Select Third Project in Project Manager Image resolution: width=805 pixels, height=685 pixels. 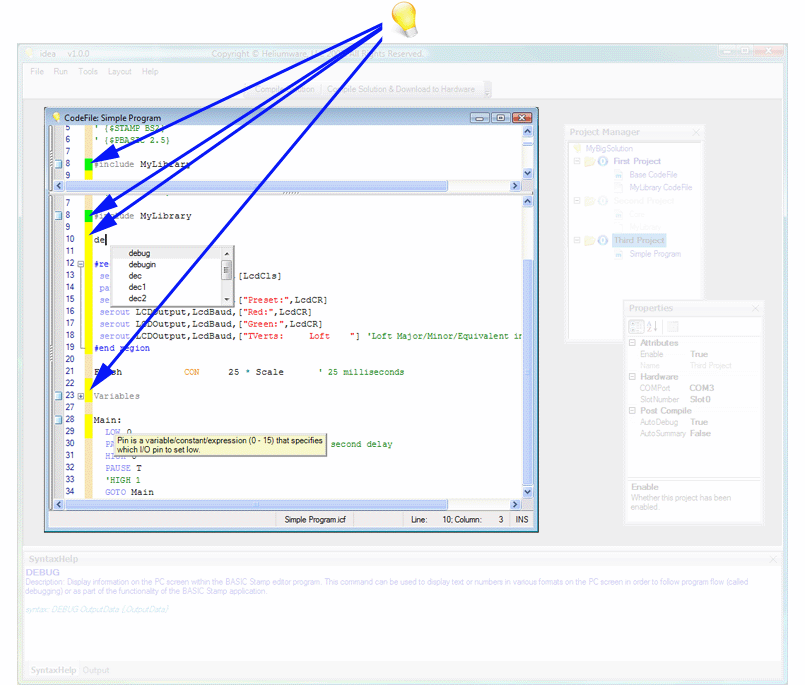click(x=640, y=240)
